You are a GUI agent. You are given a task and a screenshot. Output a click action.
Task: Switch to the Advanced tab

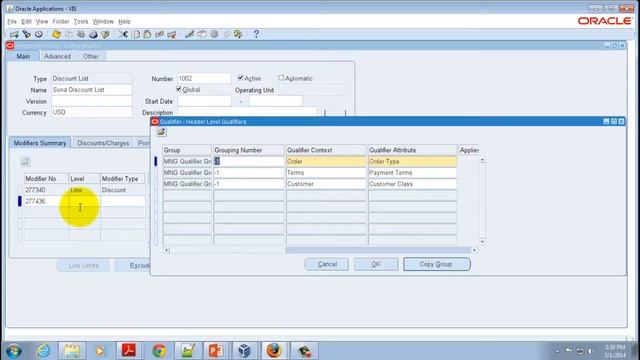tap(58, 56)
